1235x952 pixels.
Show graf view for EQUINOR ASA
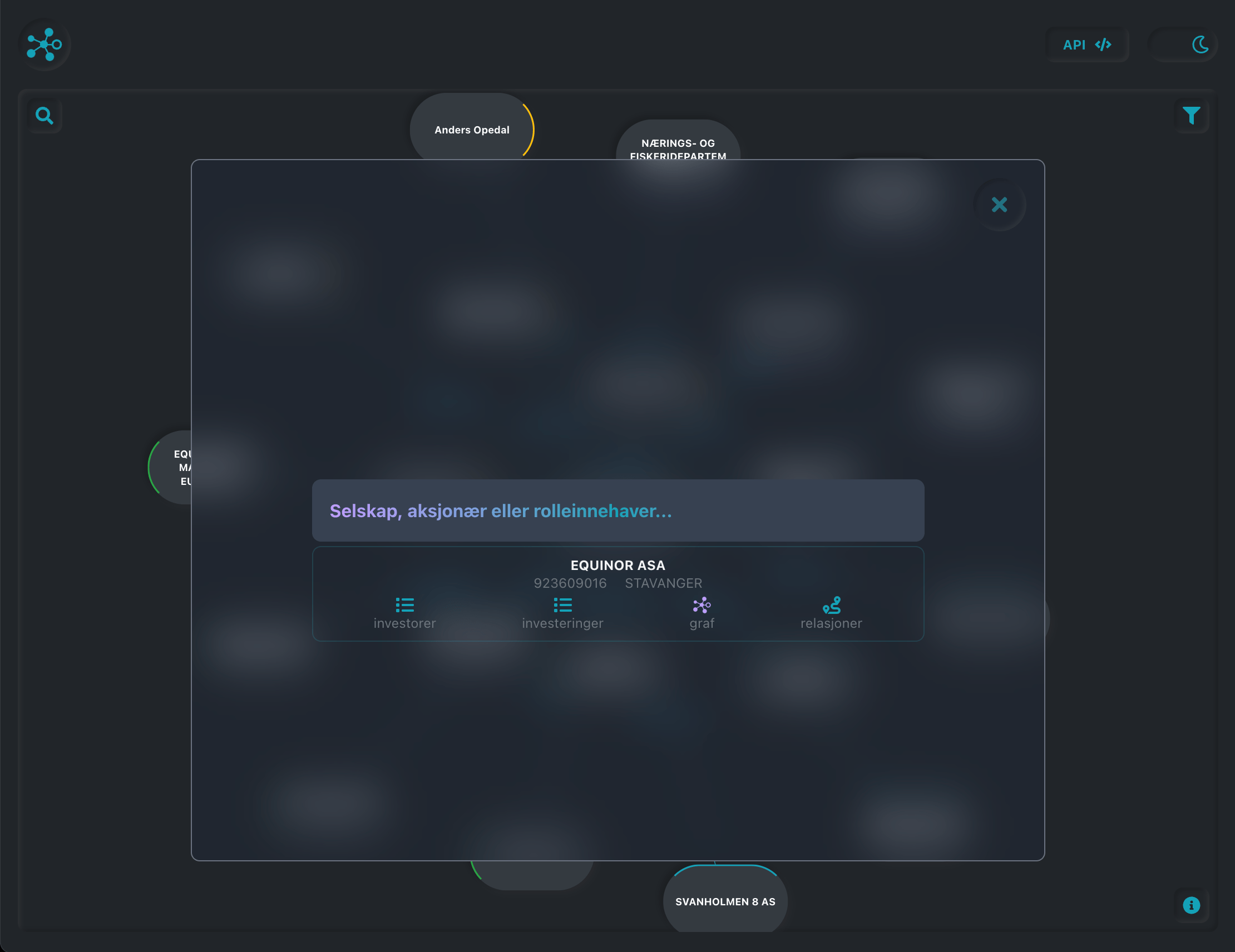click(x=701, y=613)
